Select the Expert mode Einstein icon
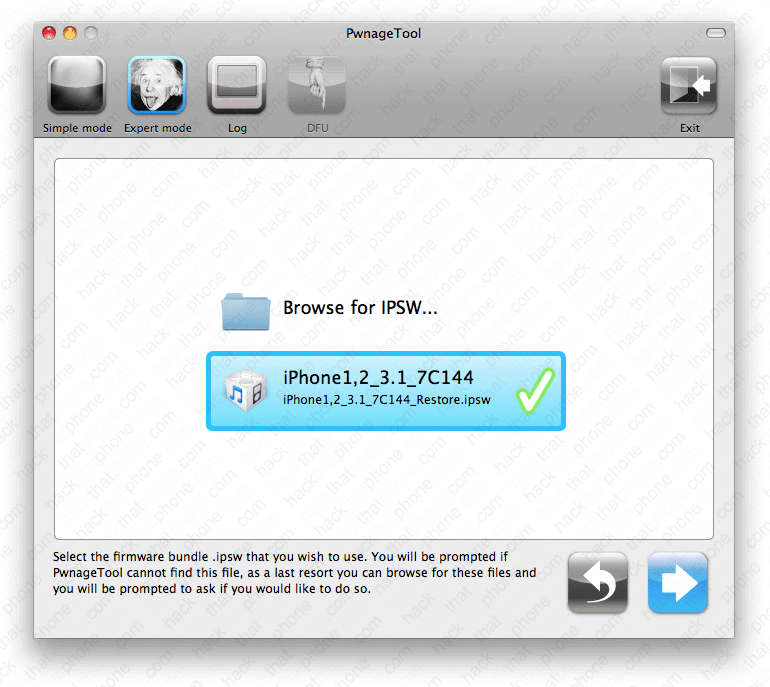Viewport: 770px width, 687px height. pos(156,86)
